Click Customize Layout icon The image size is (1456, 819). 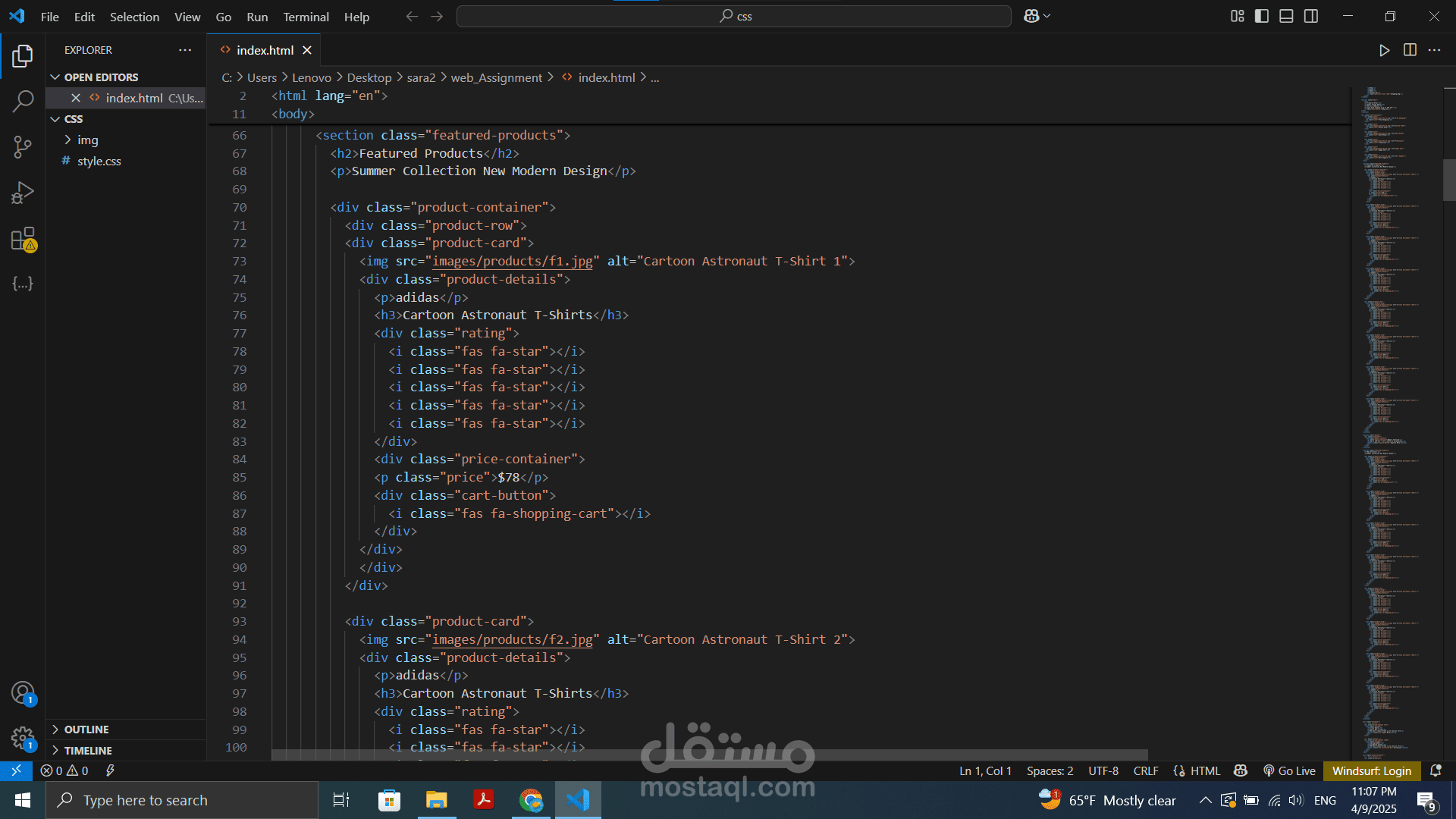pyautogui.click(x=1237, y=16)
